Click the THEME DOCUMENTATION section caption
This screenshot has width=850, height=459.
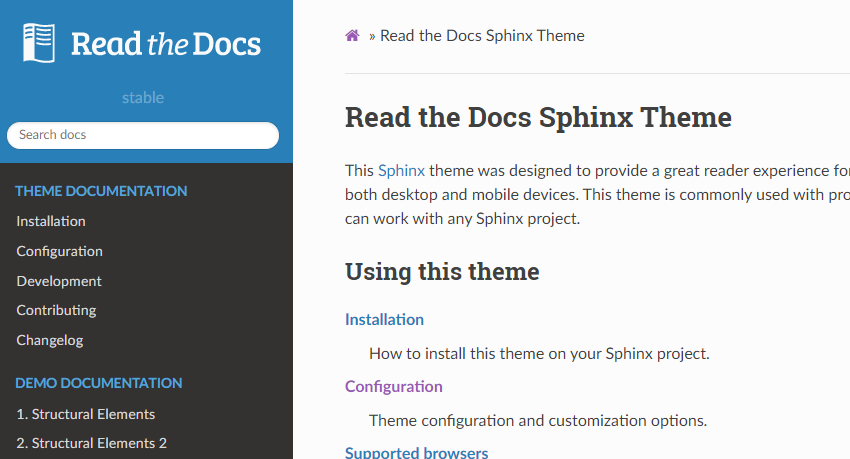(101, 191)
